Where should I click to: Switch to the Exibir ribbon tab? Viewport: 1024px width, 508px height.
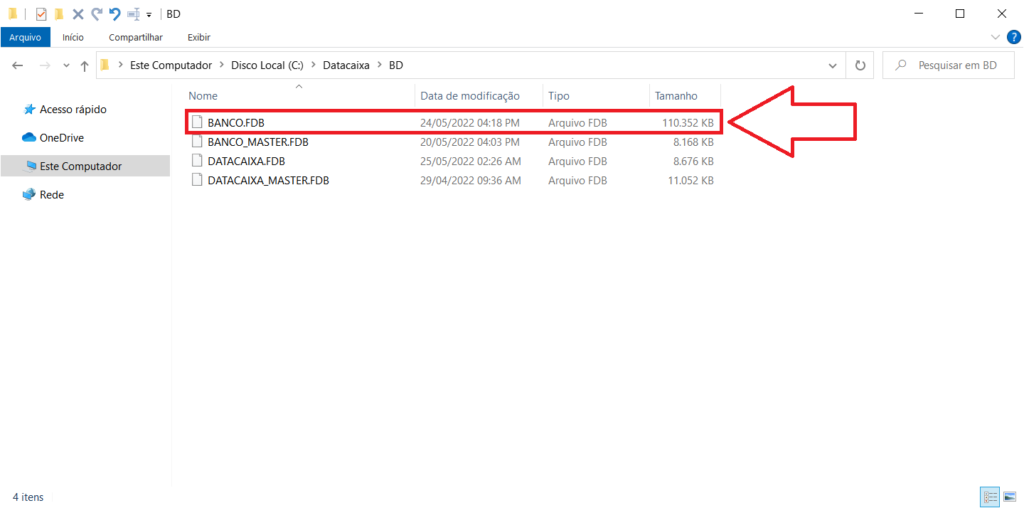pyautogui.click(x=199, y=37)
